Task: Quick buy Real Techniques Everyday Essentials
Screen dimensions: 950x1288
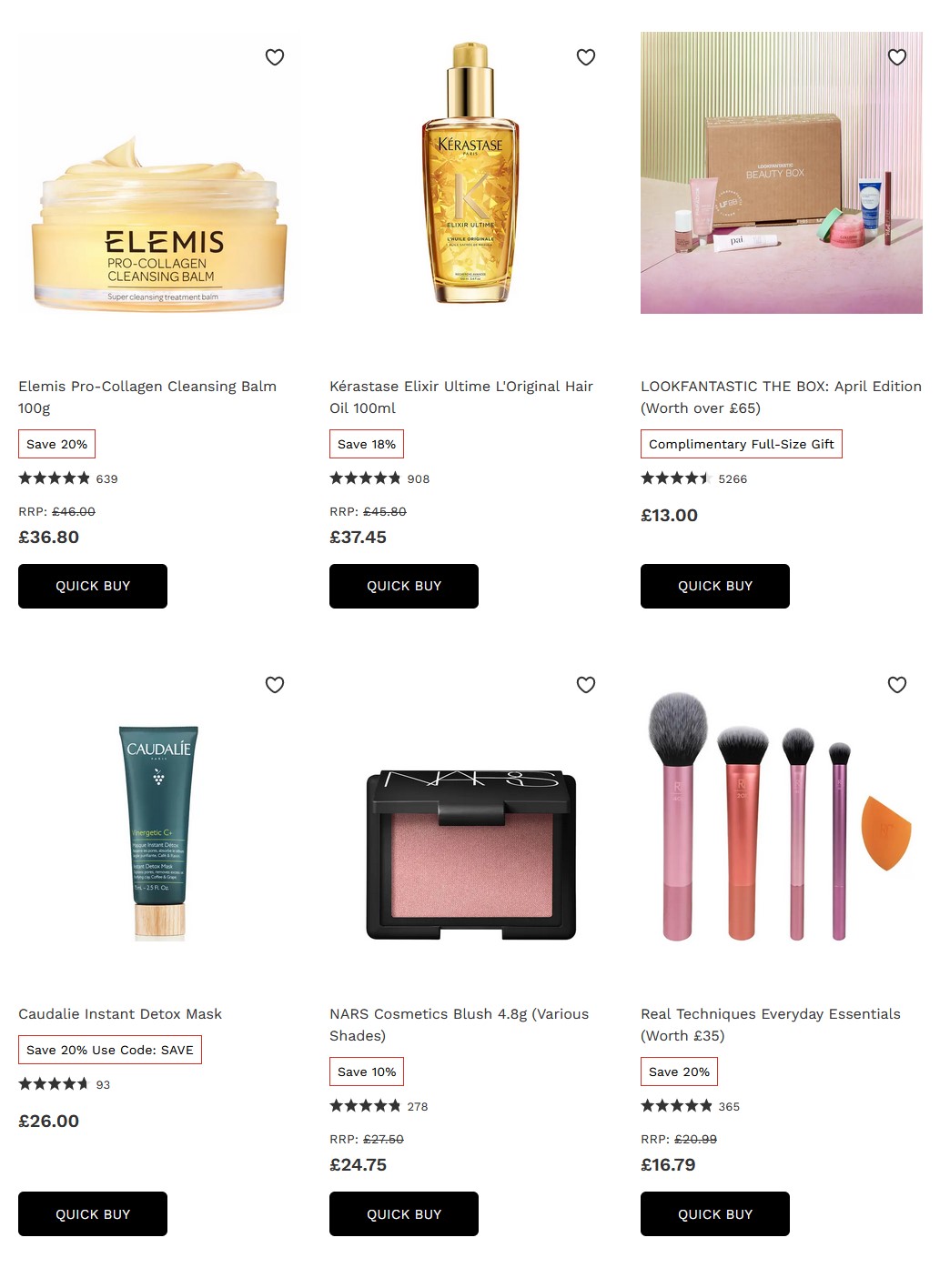Action: point(715,1213)
